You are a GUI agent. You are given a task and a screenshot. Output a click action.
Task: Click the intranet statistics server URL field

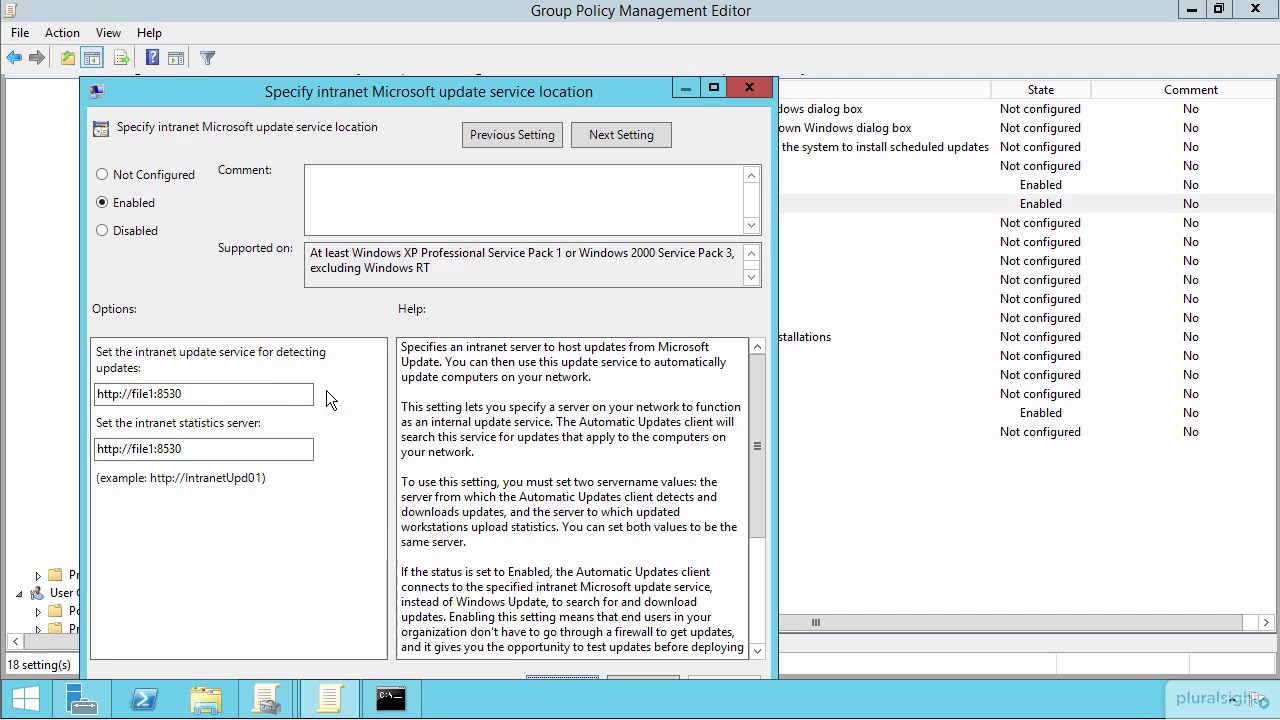[x=204, y=449]
